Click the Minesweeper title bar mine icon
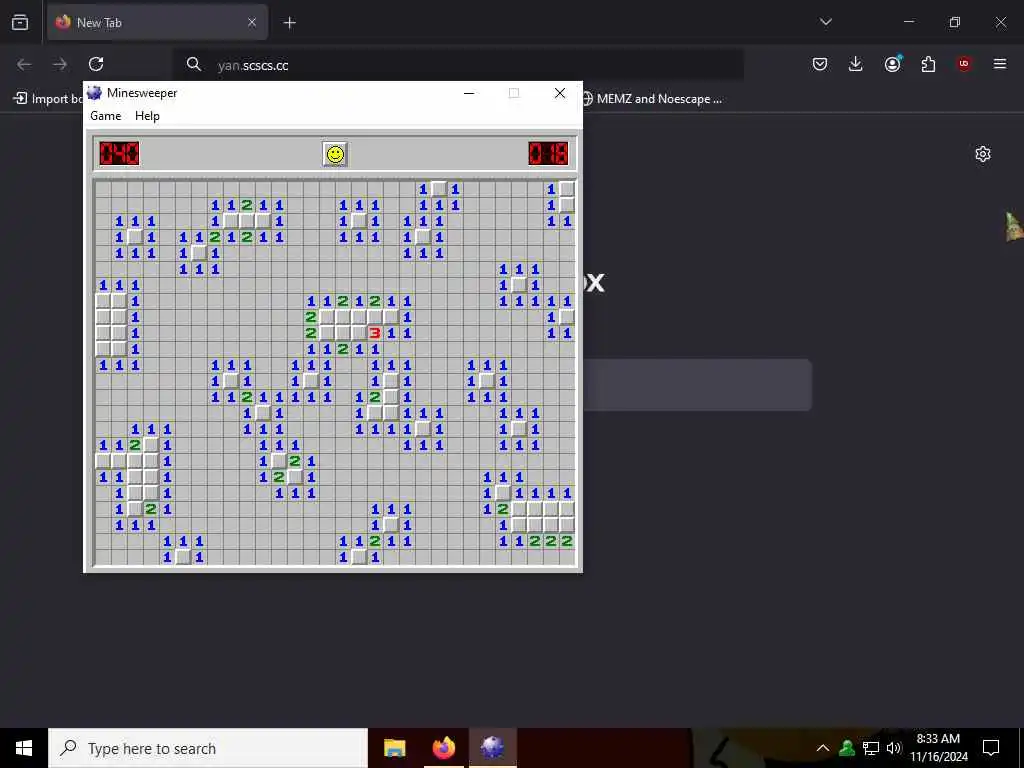The width and height of the screenshot is (1024, 768). click(x=95, y=93)
